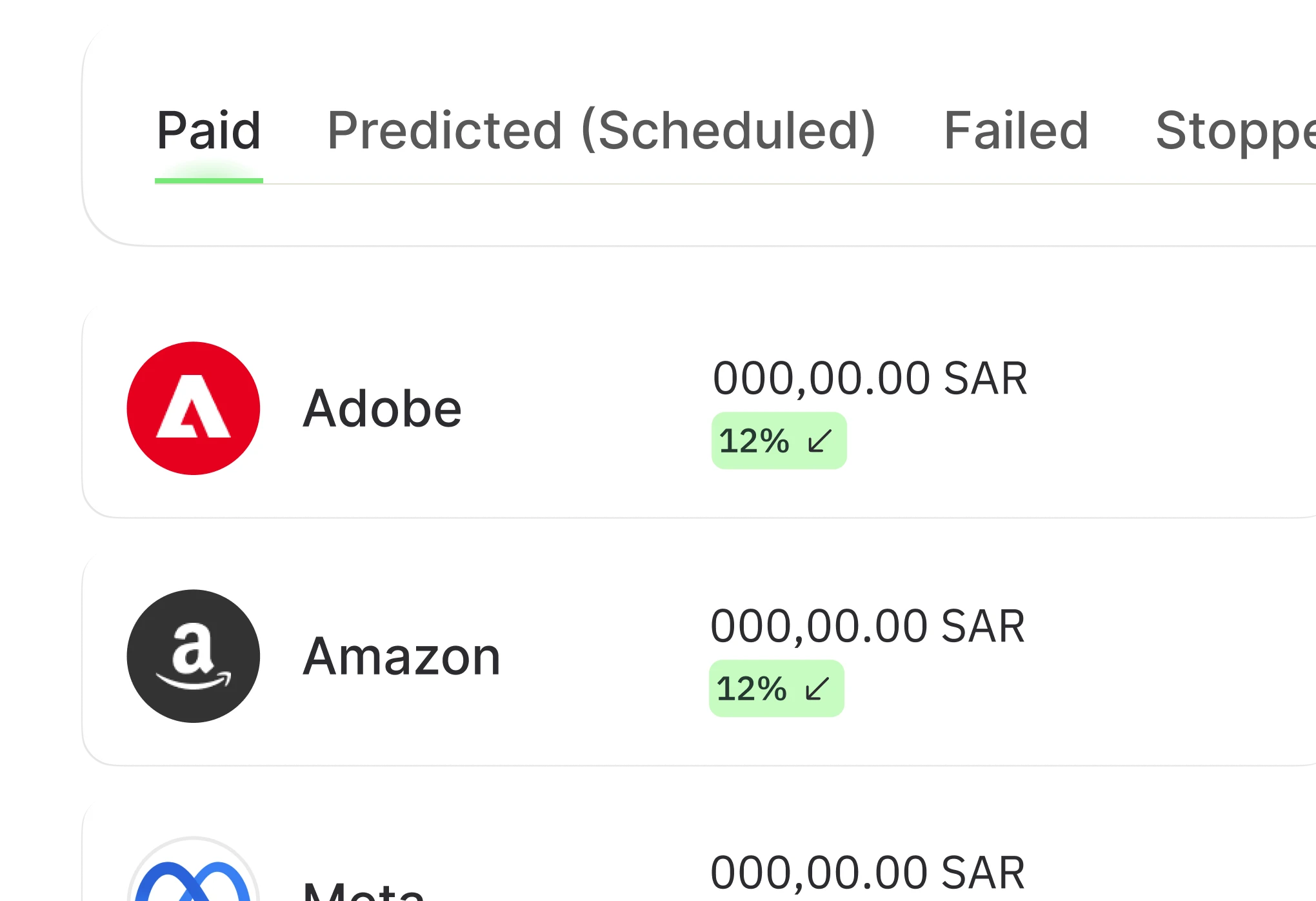The width and height of the screenshot is (1316, 901).
Task: Click the SAR currency label in Adobe's row
Action: tap(985, 379)
